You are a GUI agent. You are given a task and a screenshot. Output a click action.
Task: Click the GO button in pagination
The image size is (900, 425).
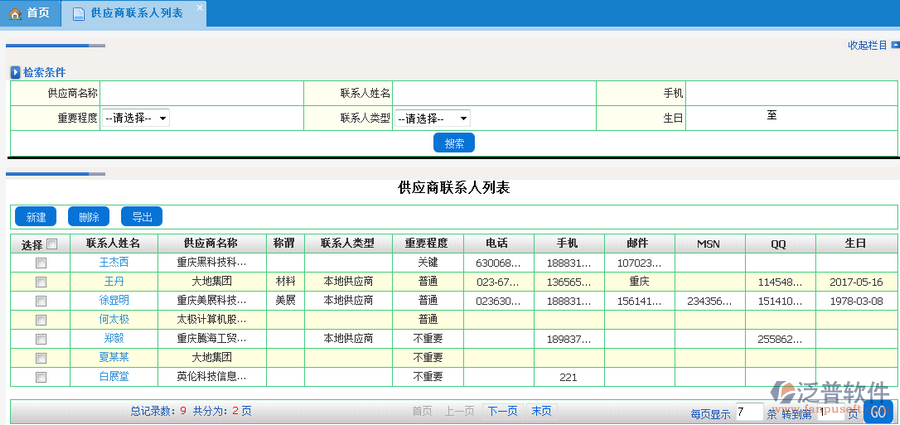[x=877, y=412]
